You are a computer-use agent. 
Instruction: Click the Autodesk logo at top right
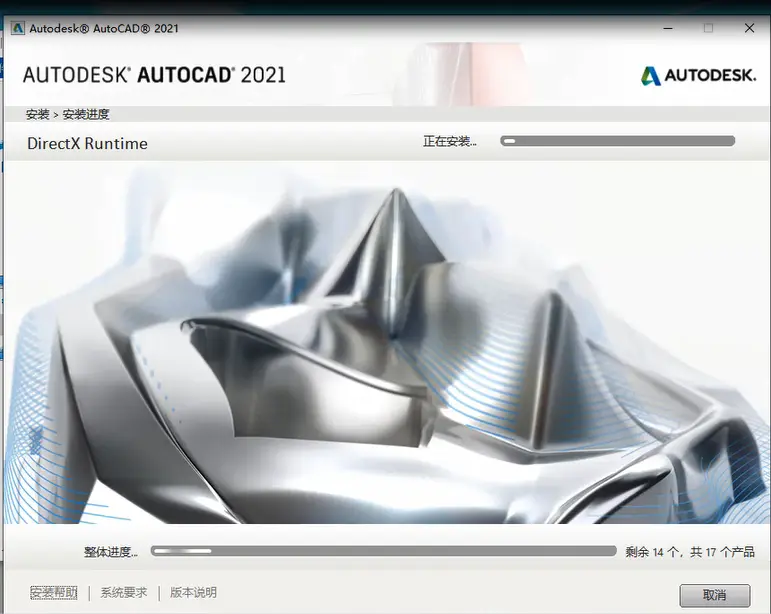point(698,76)
